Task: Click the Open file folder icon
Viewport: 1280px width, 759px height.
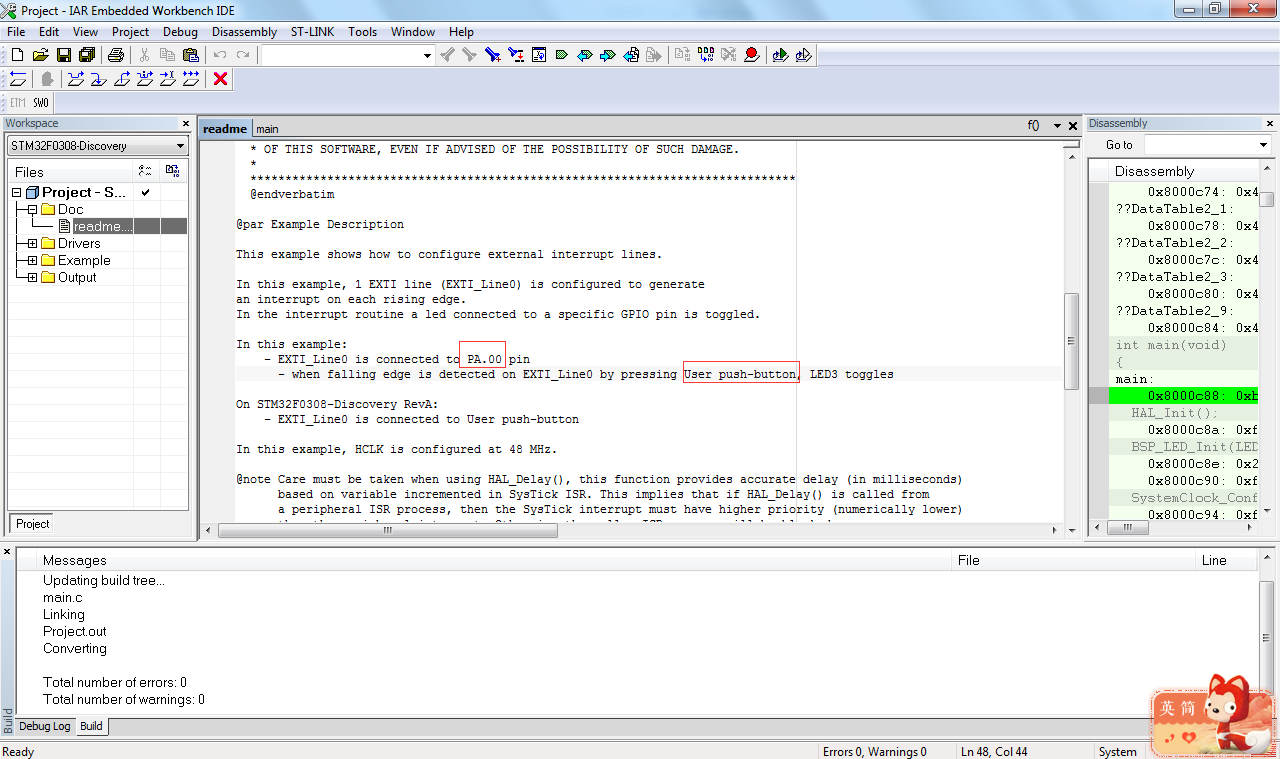Action: point(40,55)
